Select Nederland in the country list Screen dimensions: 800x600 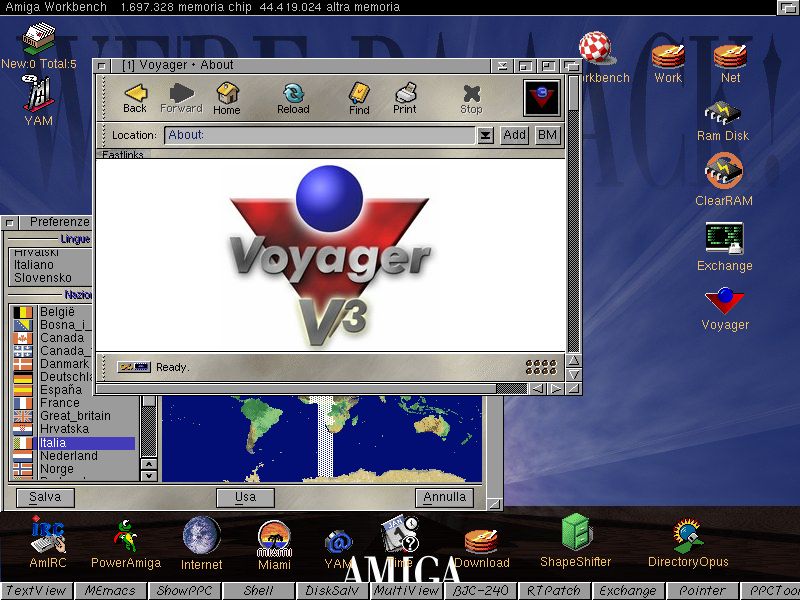click(x=69, y=456)
